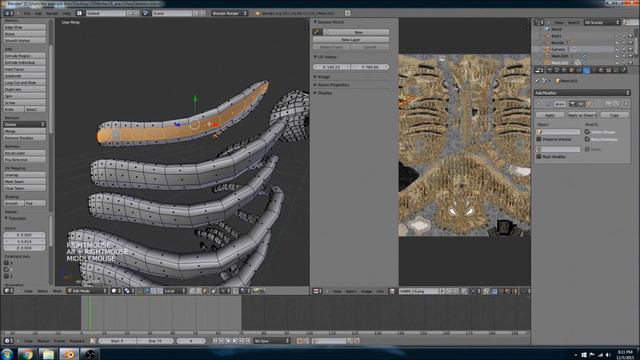
Task: Toggle Camera visibility eye in outliner
Action: point(617,49)
